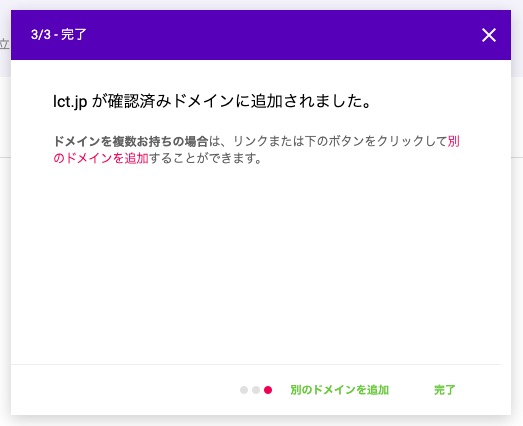Finish setup with the 完了 button
Image resolution: width=523 pixels, height=426 pixels.
coord(445,390)
